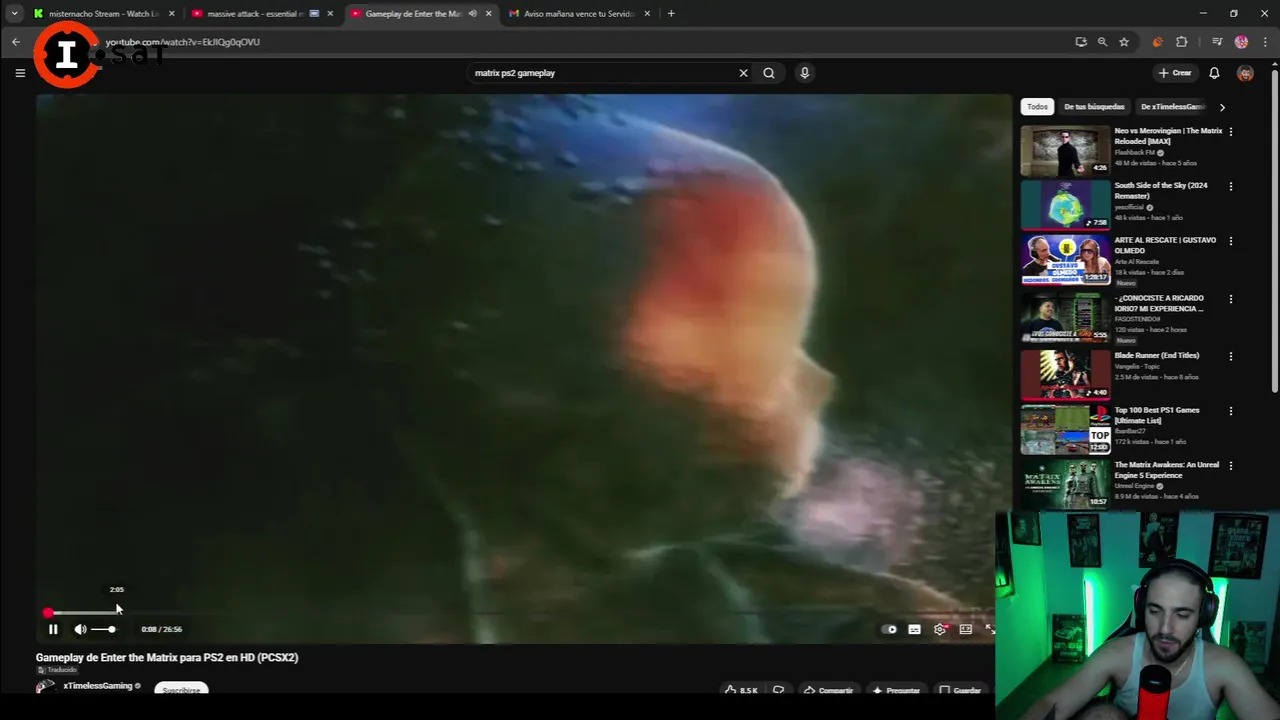The image size is (1280, 720).
Task: Open the Chrome extensions puzzle icon
Action: 1182,42
